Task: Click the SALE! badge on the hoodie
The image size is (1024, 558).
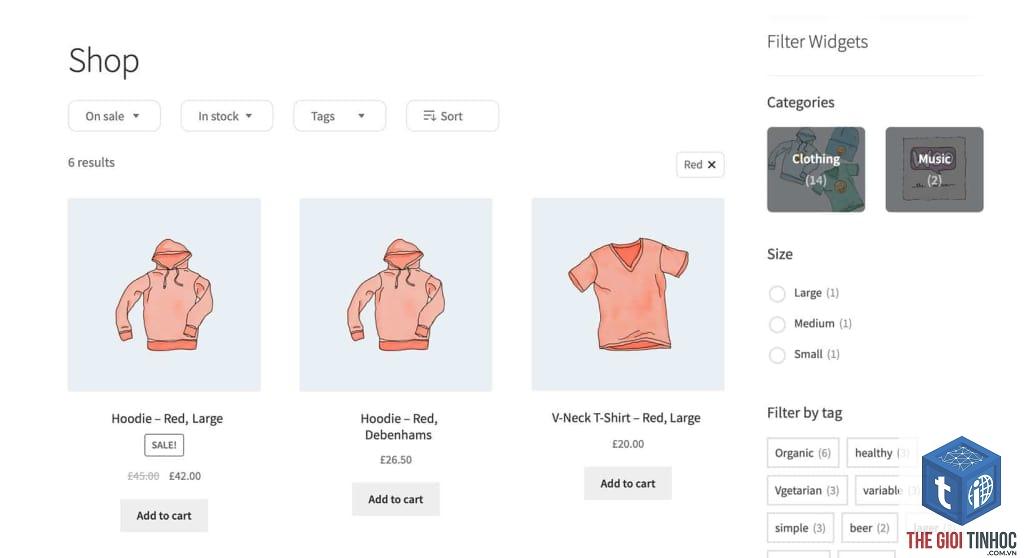Action: (164, 445)
